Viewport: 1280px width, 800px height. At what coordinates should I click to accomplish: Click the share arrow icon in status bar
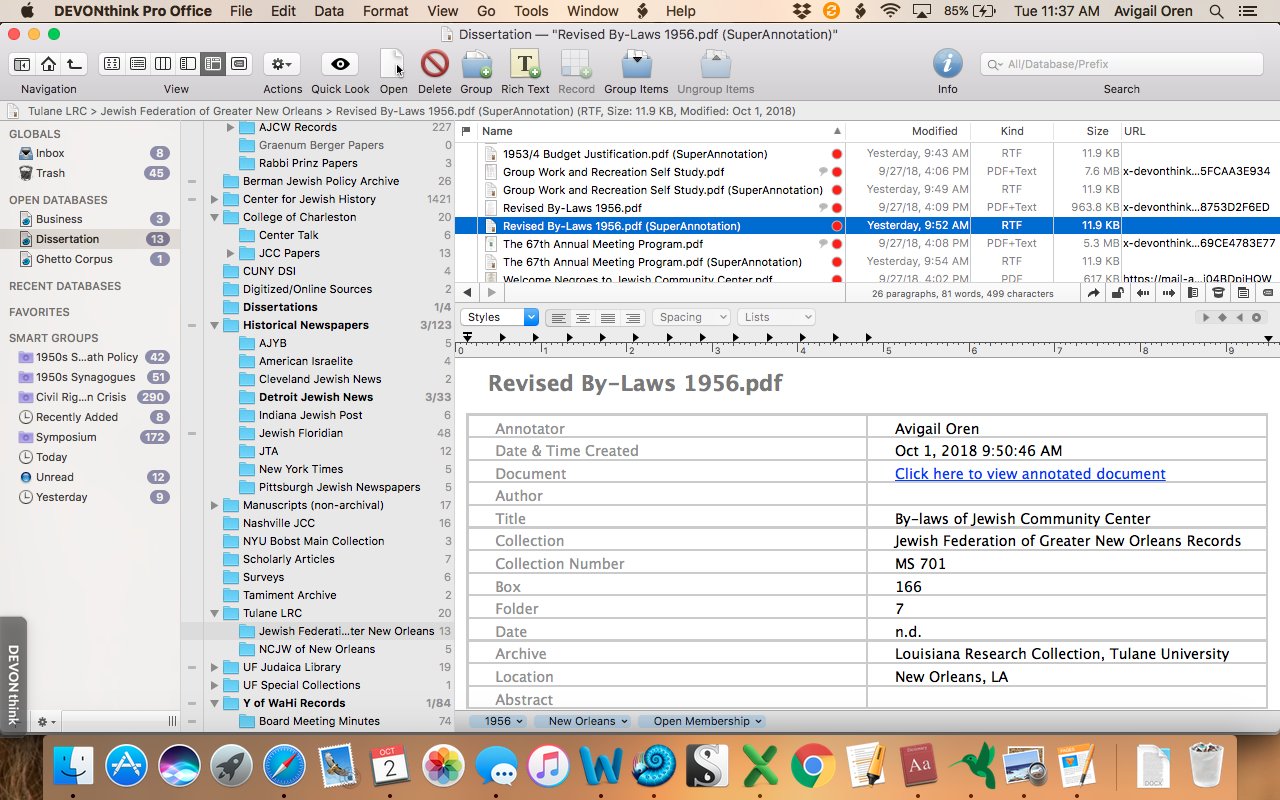tap(1094, 293)
